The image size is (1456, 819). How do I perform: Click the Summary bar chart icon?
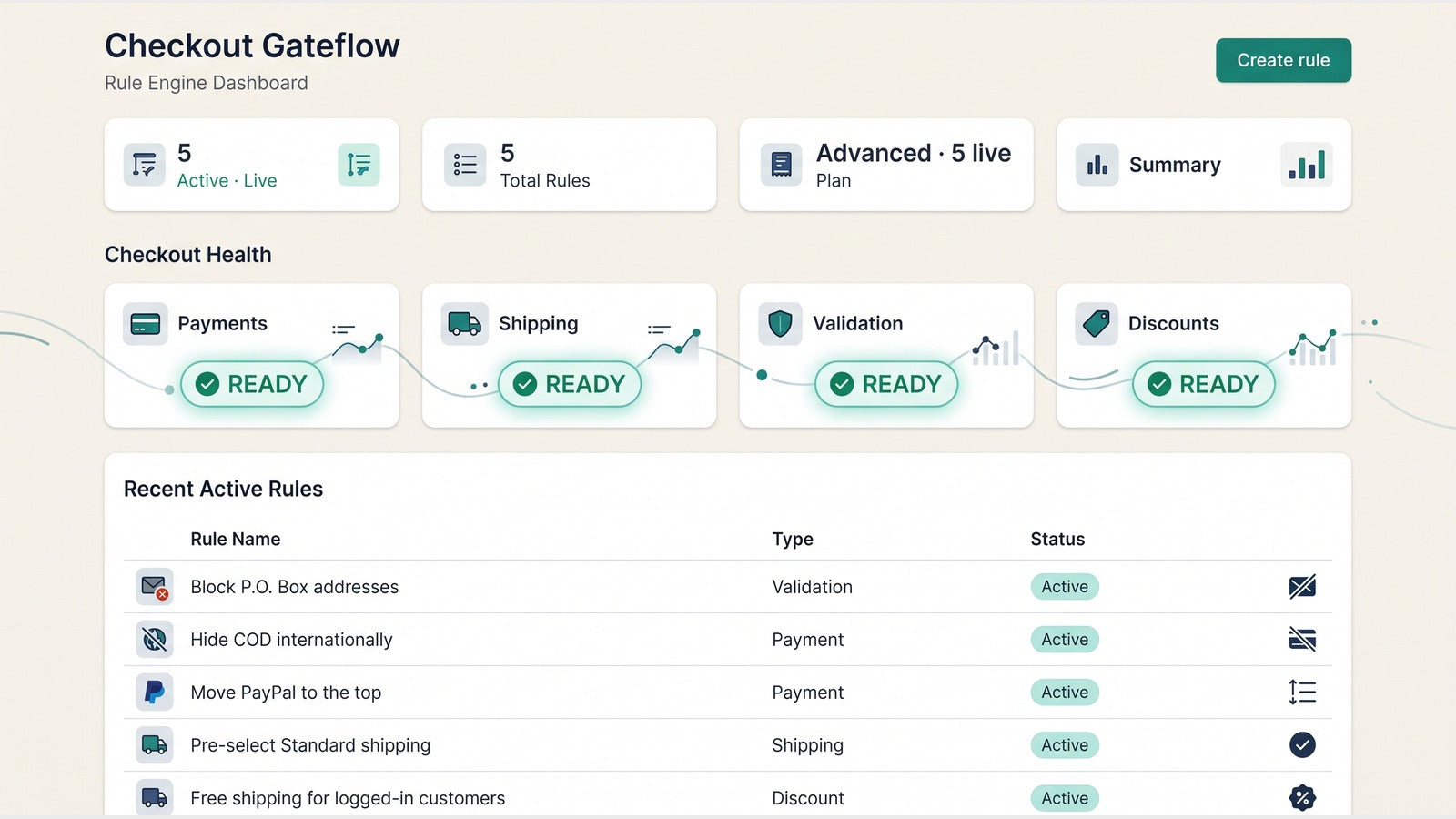(x=1097, y=165)
